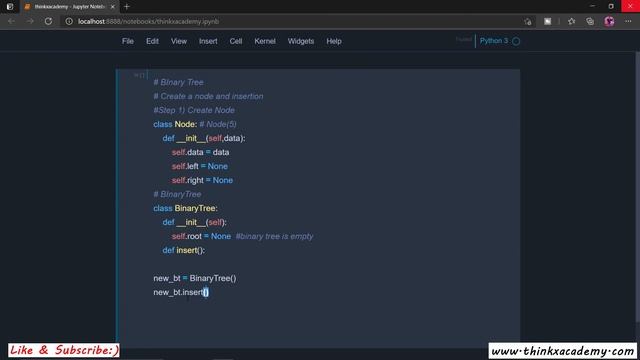Screen dimensions: 640x360
Task: Open the browser settings and more menu
Action: point(628,21)
